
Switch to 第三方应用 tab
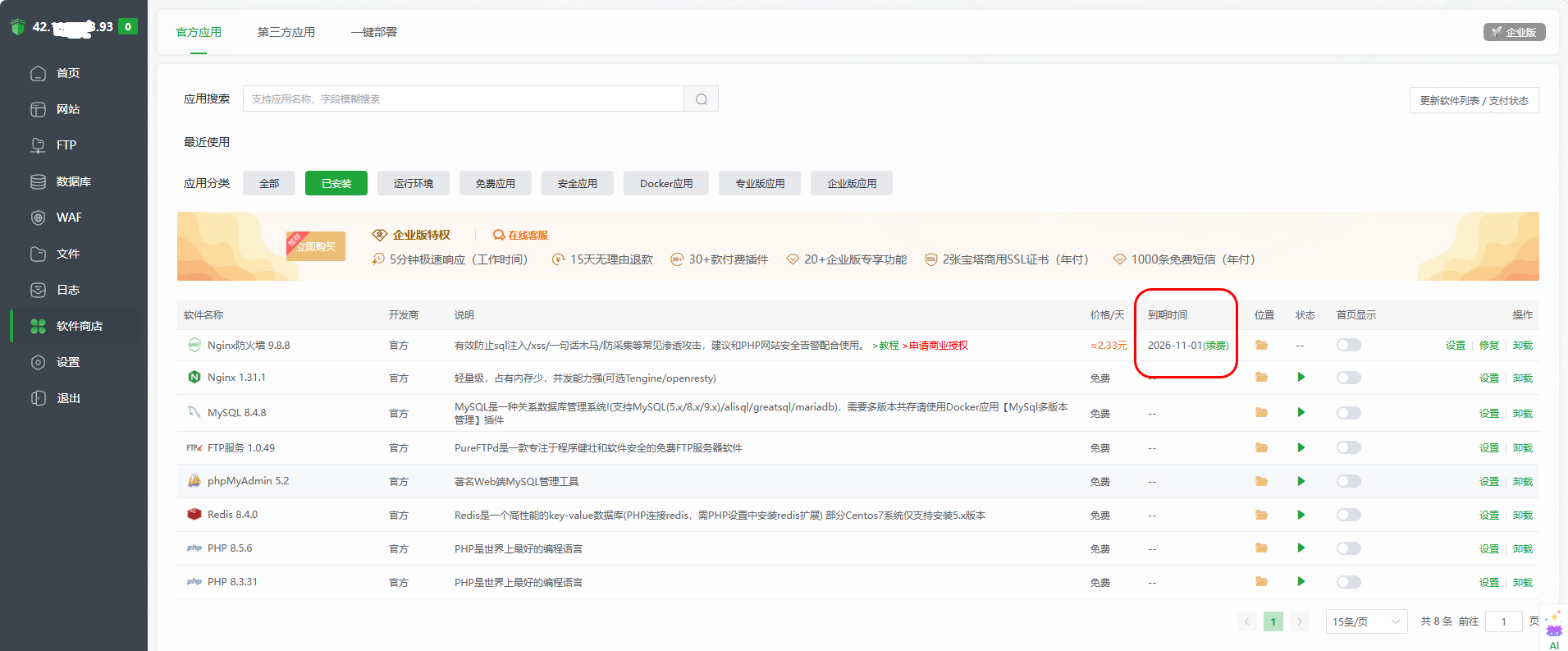click(x=286, y=32)
